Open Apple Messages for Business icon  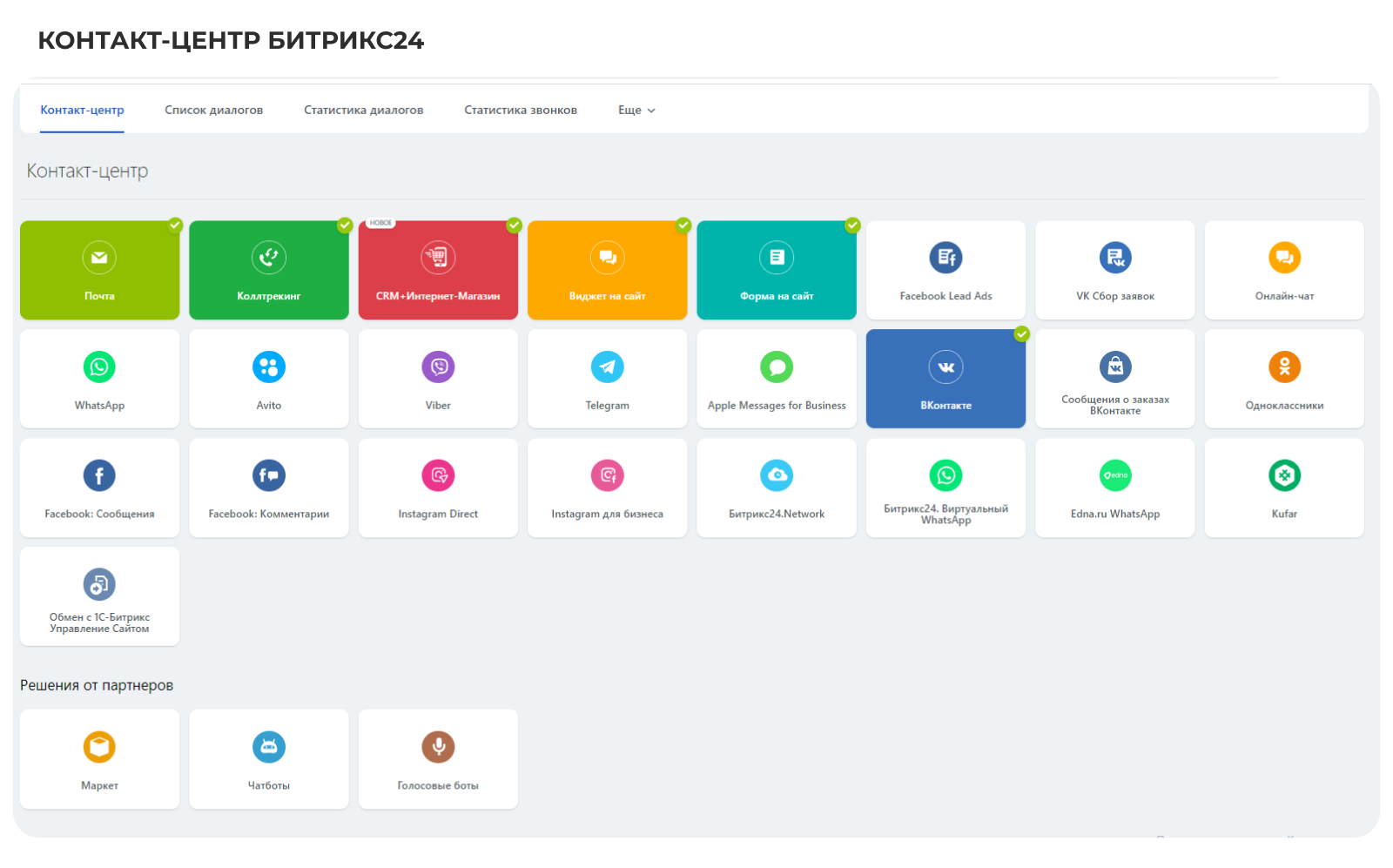[x=777, y=367]
